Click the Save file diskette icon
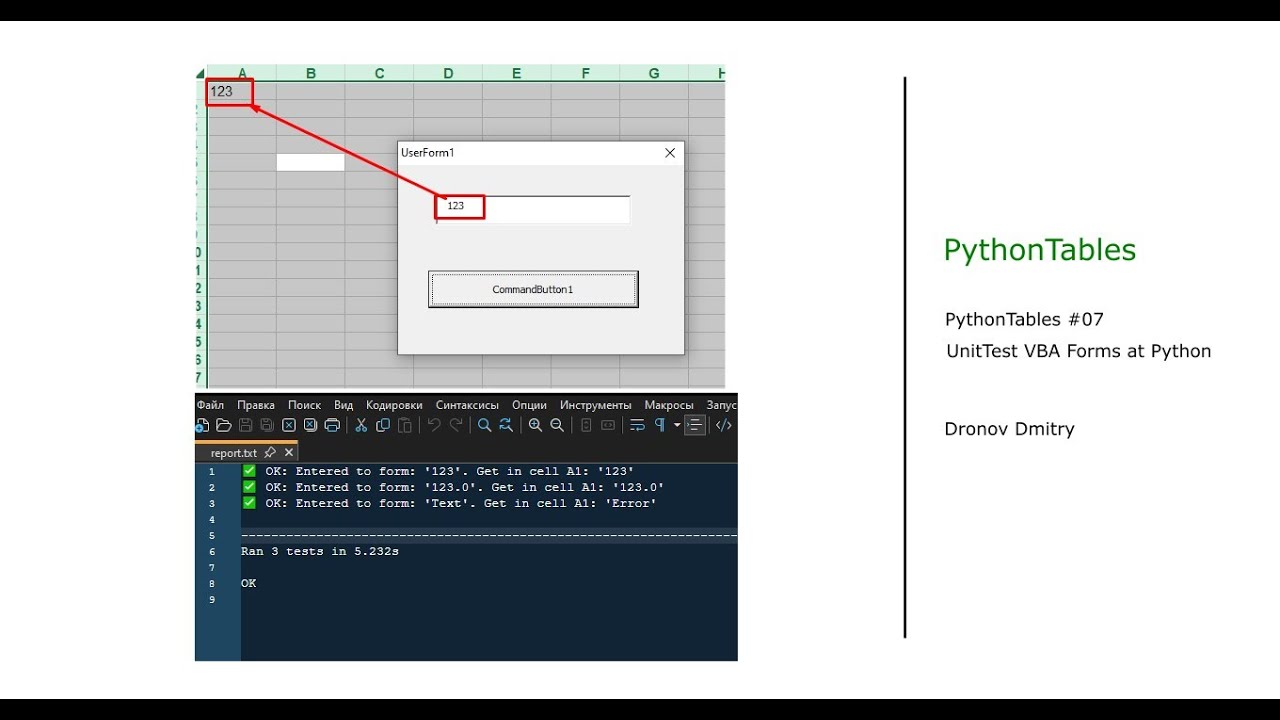Screen dimensions: 1280x720 pyautogui.click(x=246, y=425)
